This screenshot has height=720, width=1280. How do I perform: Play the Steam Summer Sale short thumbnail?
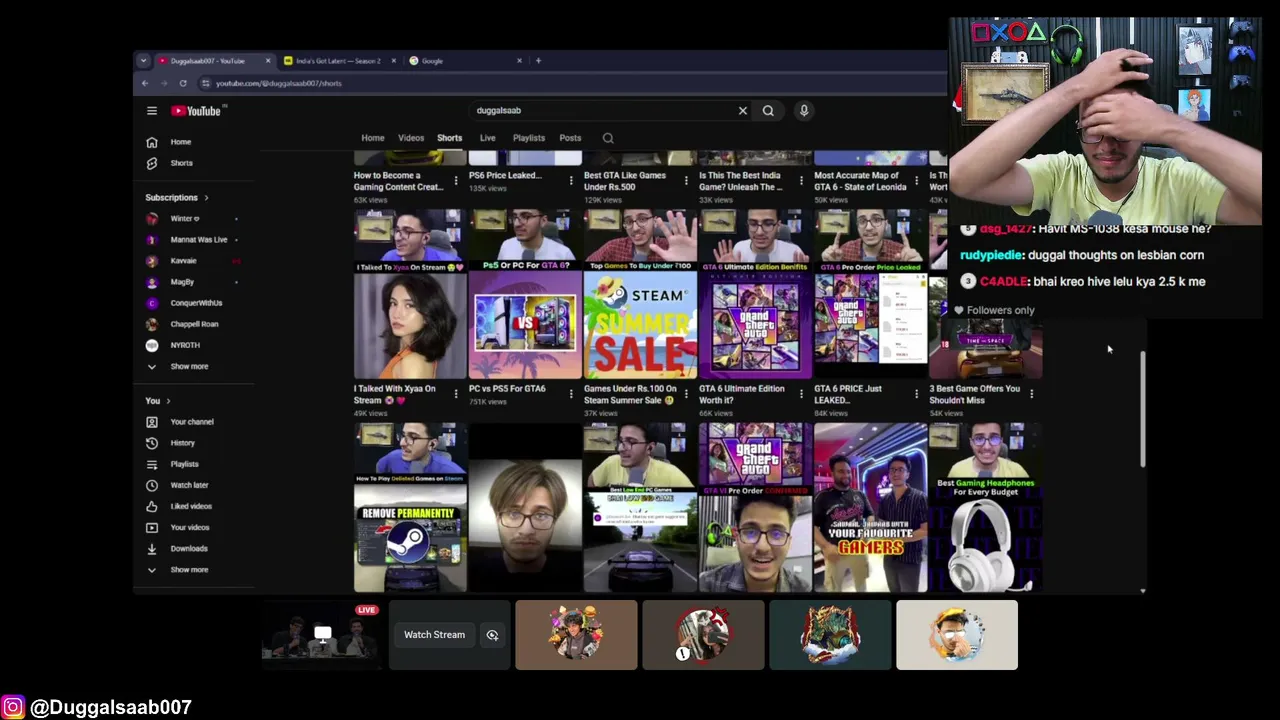(x=640, y=294)
